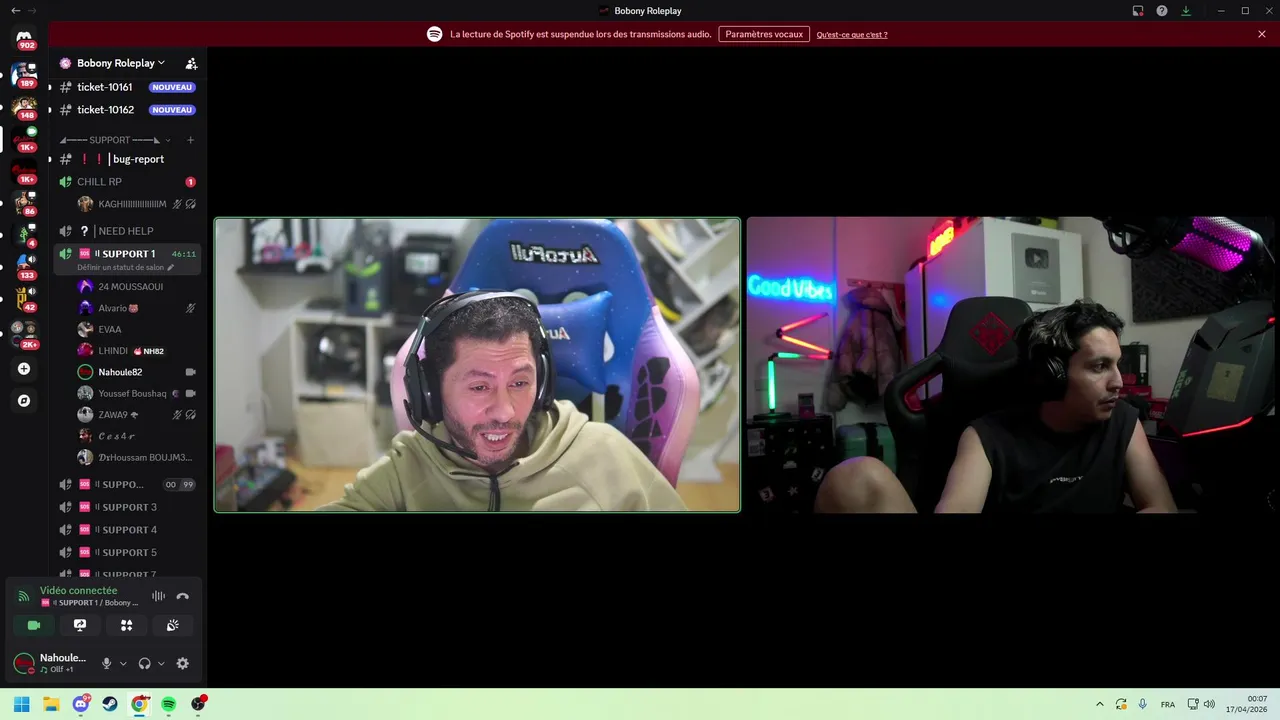This screenshot has width=1280, height=720.
Task: Select user Youssef Boushaq
Action: [138, 393]
